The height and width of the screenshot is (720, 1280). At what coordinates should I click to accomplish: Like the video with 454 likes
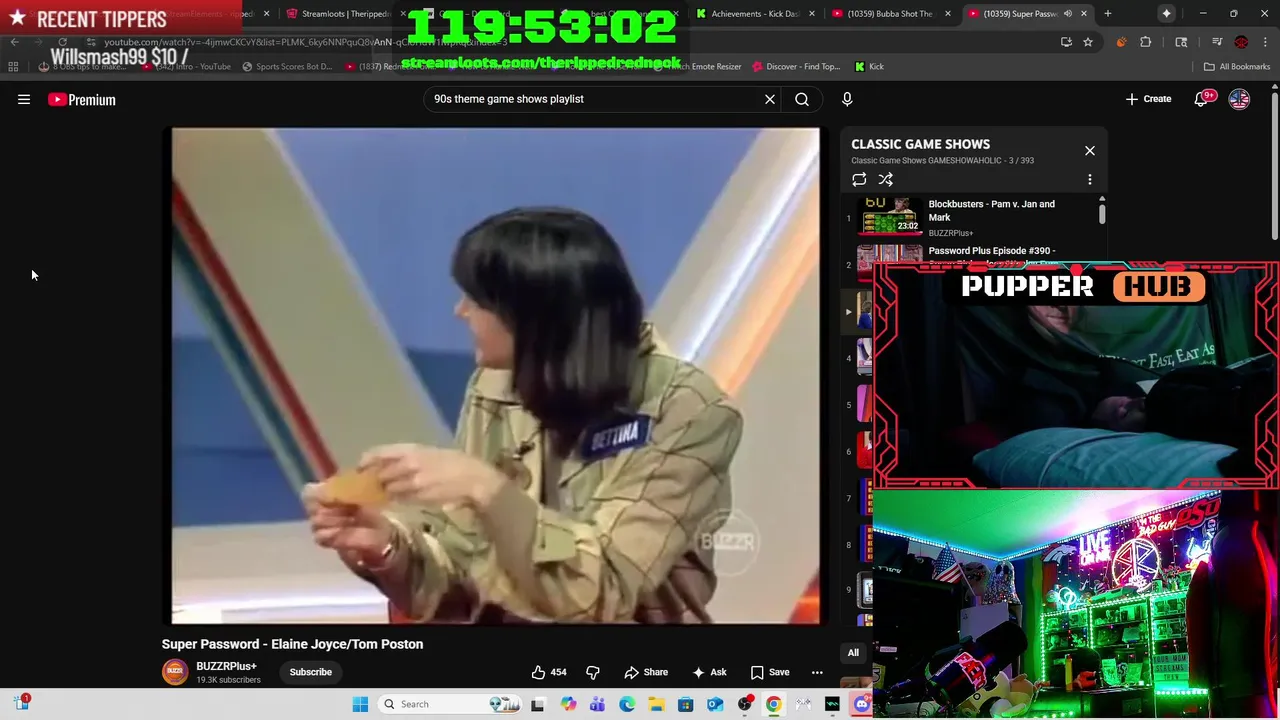[x=549, y=672]
